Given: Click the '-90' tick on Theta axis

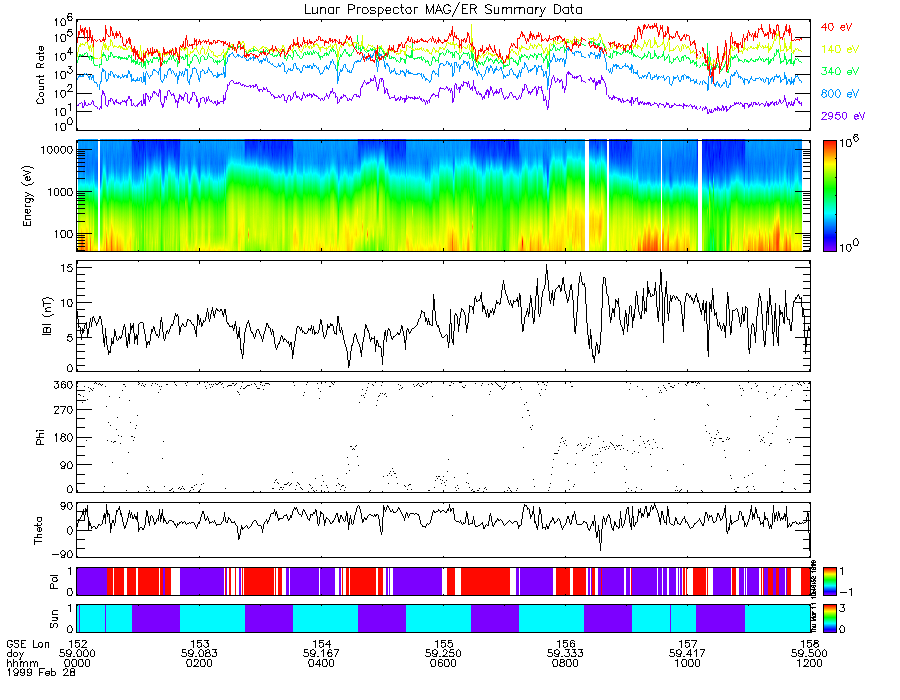Looking at the screenshot, I should point(63,555).
